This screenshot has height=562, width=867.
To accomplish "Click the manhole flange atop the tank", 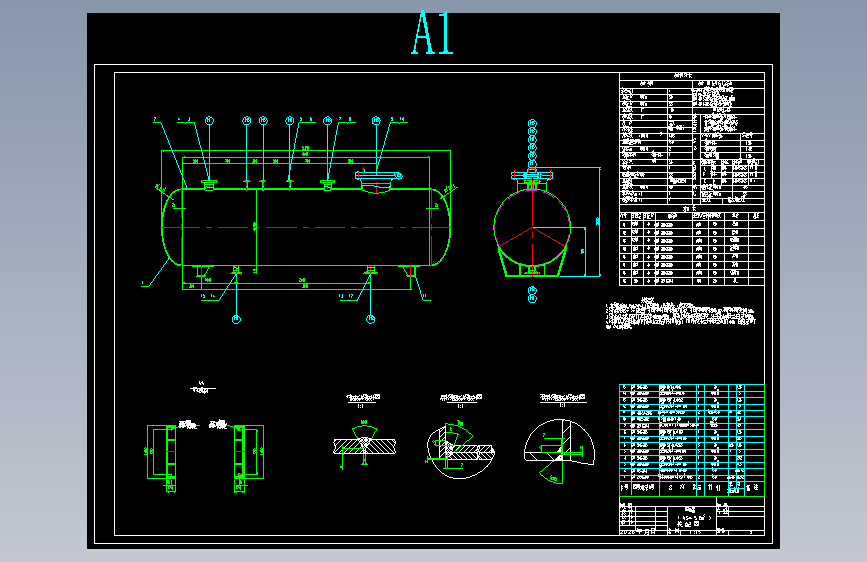I will pyautogui.click(x=379, y=175).
